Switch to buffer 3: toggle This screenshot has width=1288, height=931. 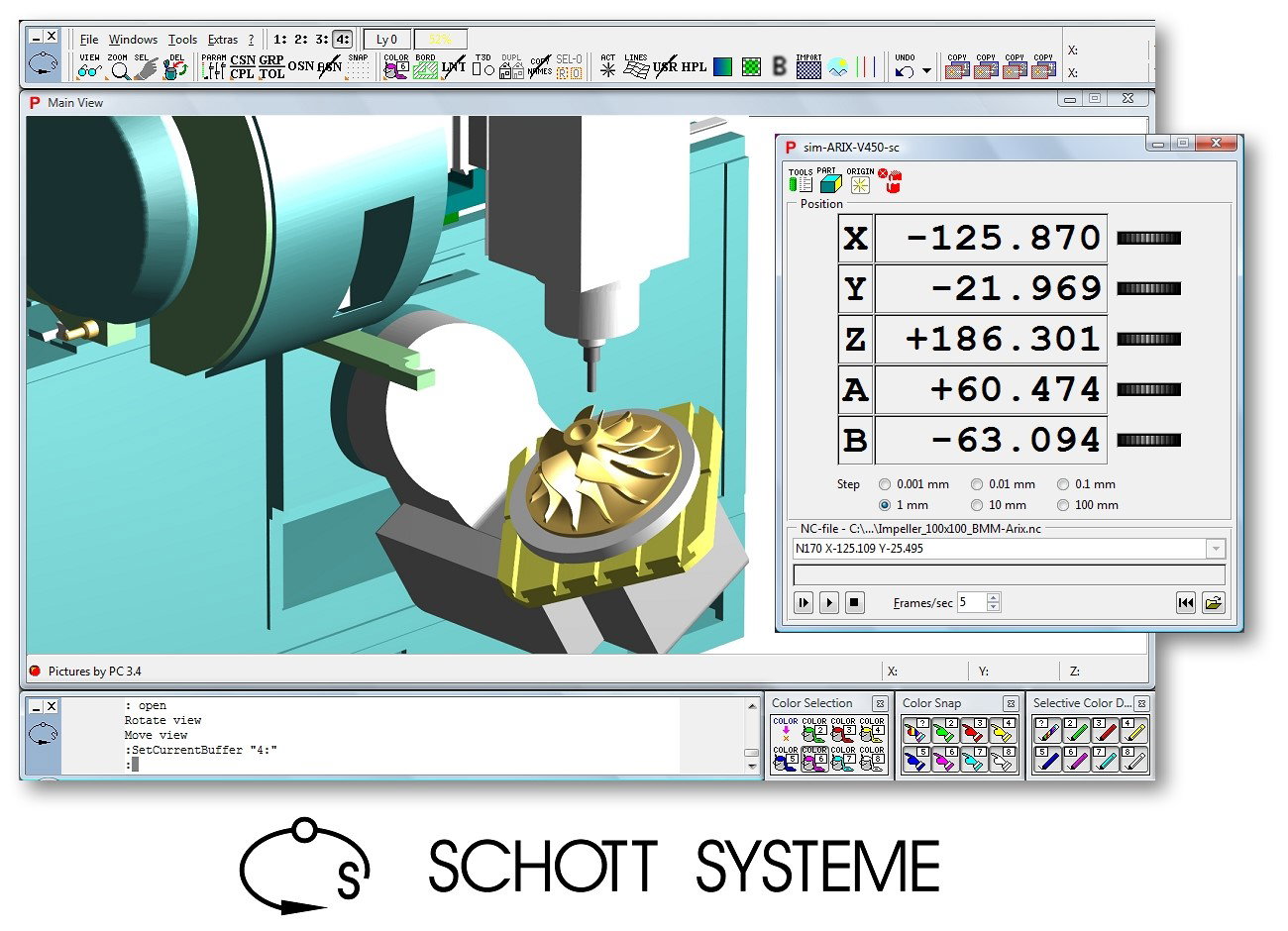point(322,40)
